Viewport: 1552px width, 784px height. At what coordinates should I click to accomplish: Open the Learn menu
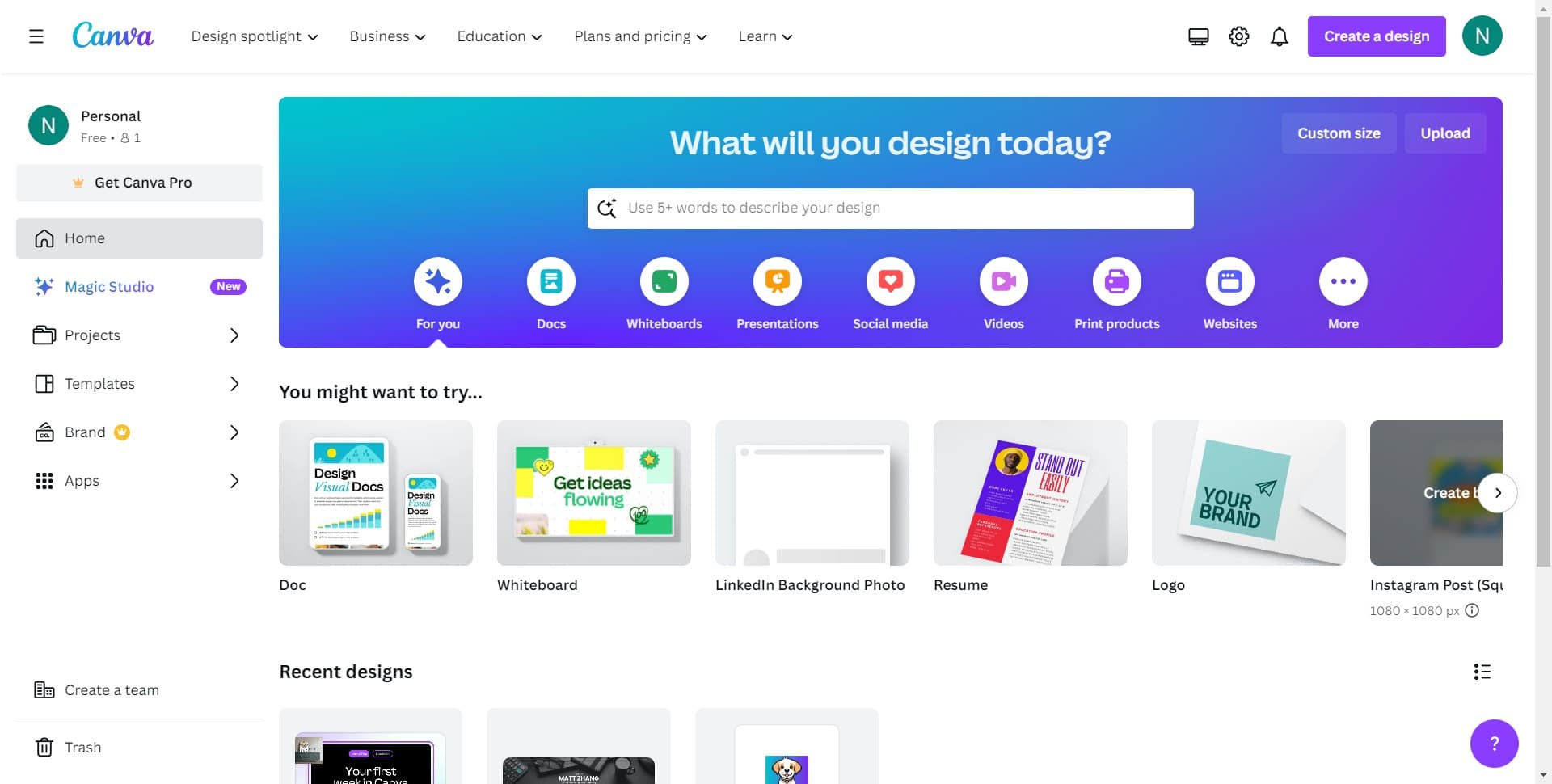(764, 36)
